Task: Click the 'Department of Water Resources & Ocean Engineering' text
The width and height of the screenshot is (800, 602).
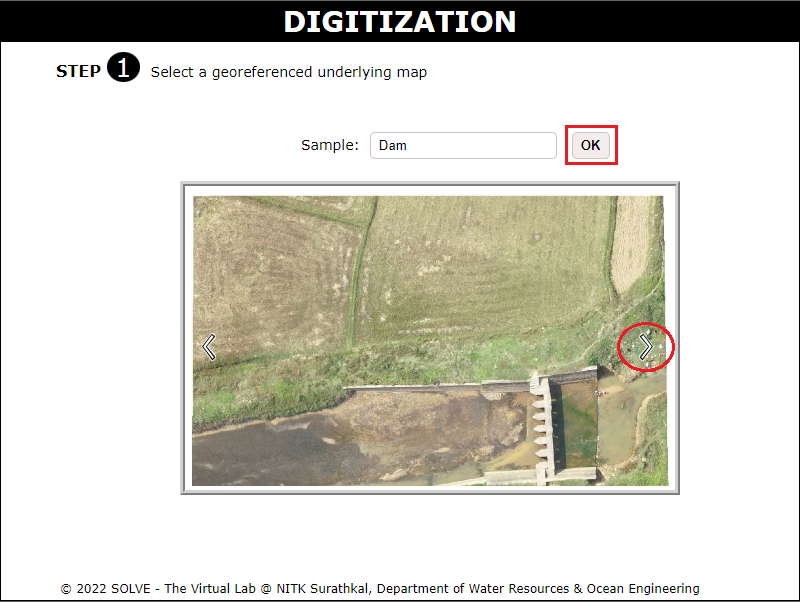Action: point(538,588)
